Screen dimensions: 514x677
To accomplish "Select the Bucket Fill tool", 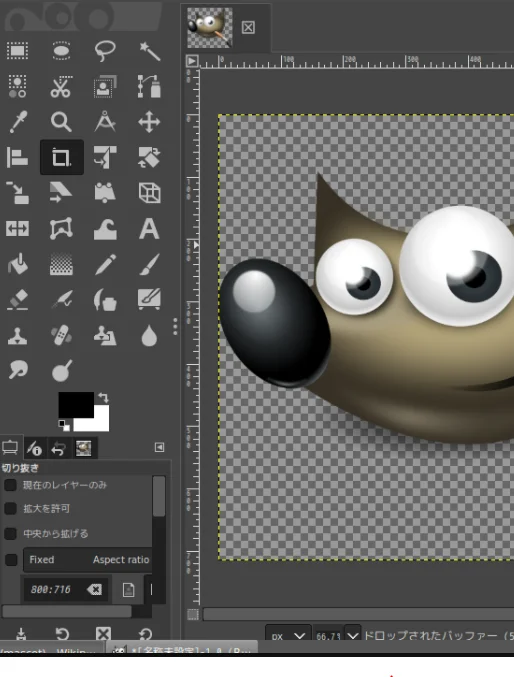I will (x=17, y=264).
